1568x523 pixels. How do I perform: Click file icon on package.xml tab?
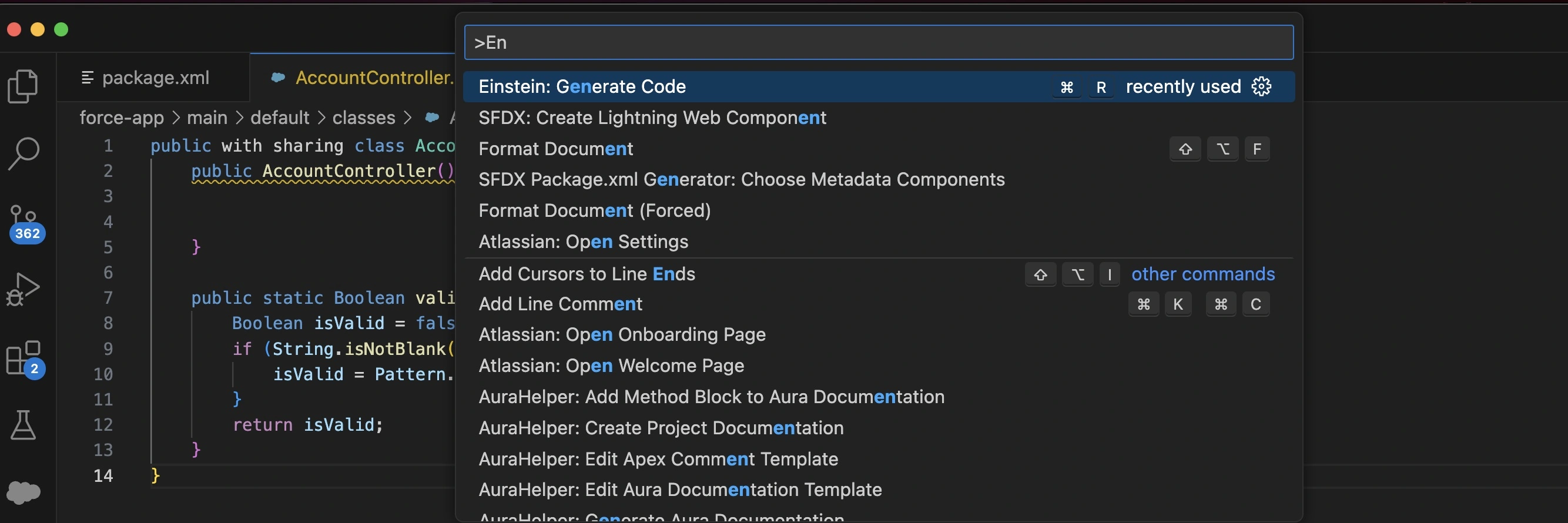coord(87,78)
